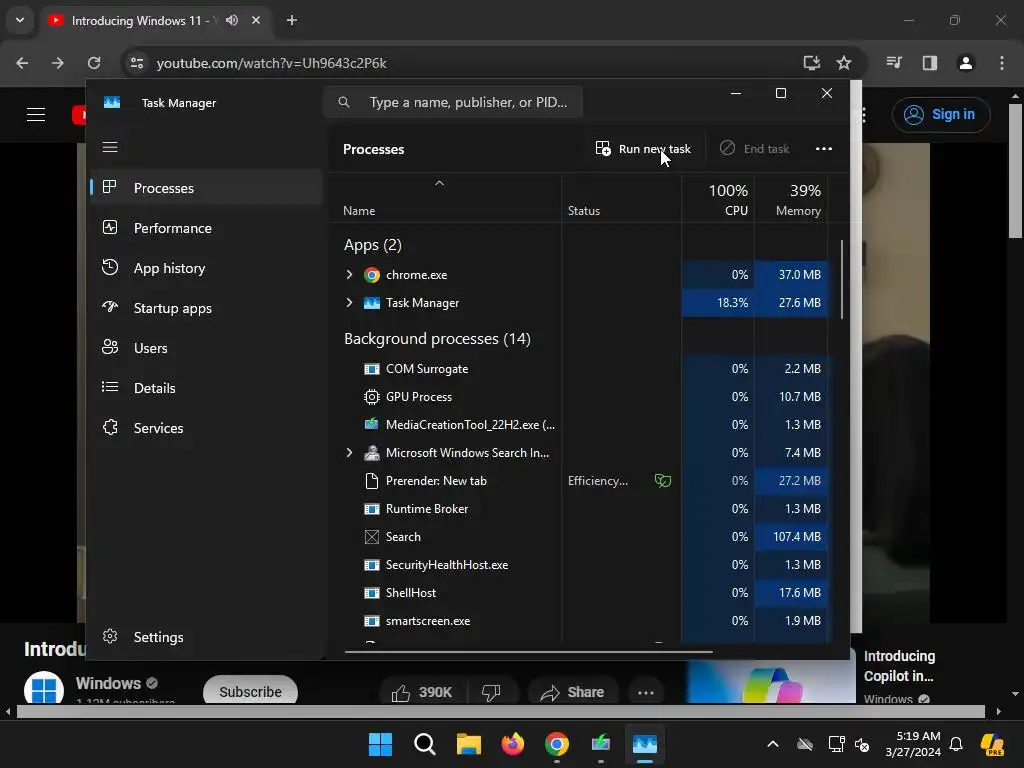Open Task Manager Settings

[x=206, y=637]
